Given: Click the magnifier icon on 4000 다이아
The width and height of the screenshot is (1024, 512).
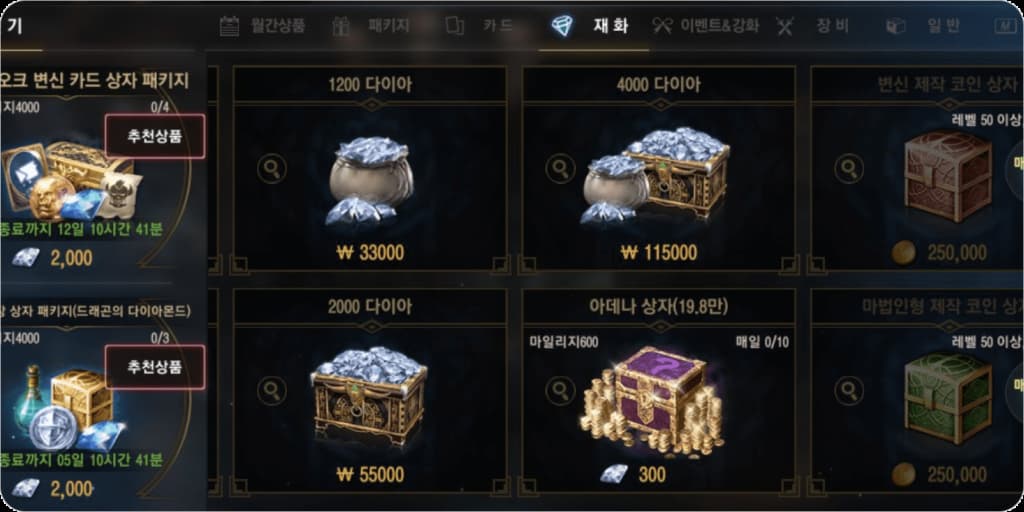Looking at the screenshot, I should coord(559,169).
